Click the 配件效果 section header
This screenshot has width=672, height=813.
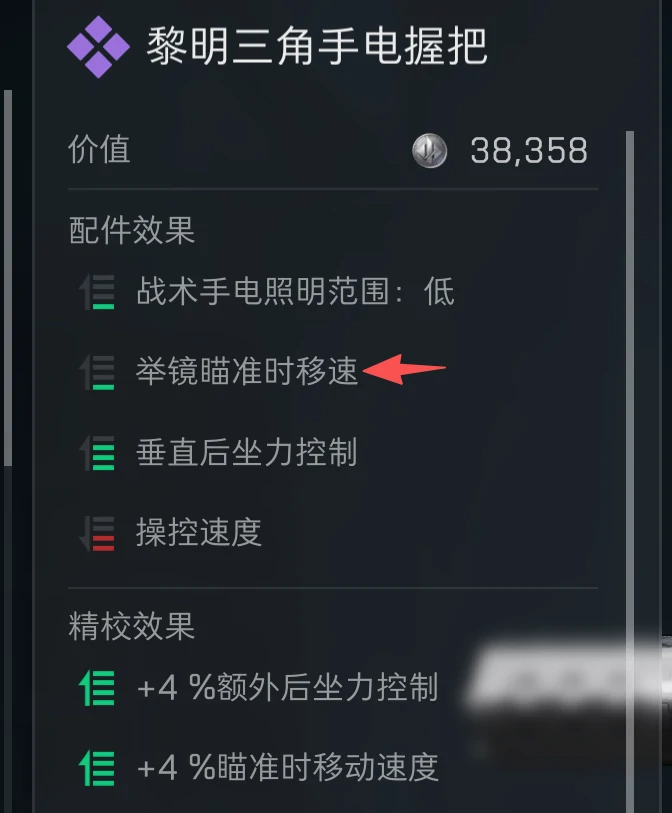132,230
